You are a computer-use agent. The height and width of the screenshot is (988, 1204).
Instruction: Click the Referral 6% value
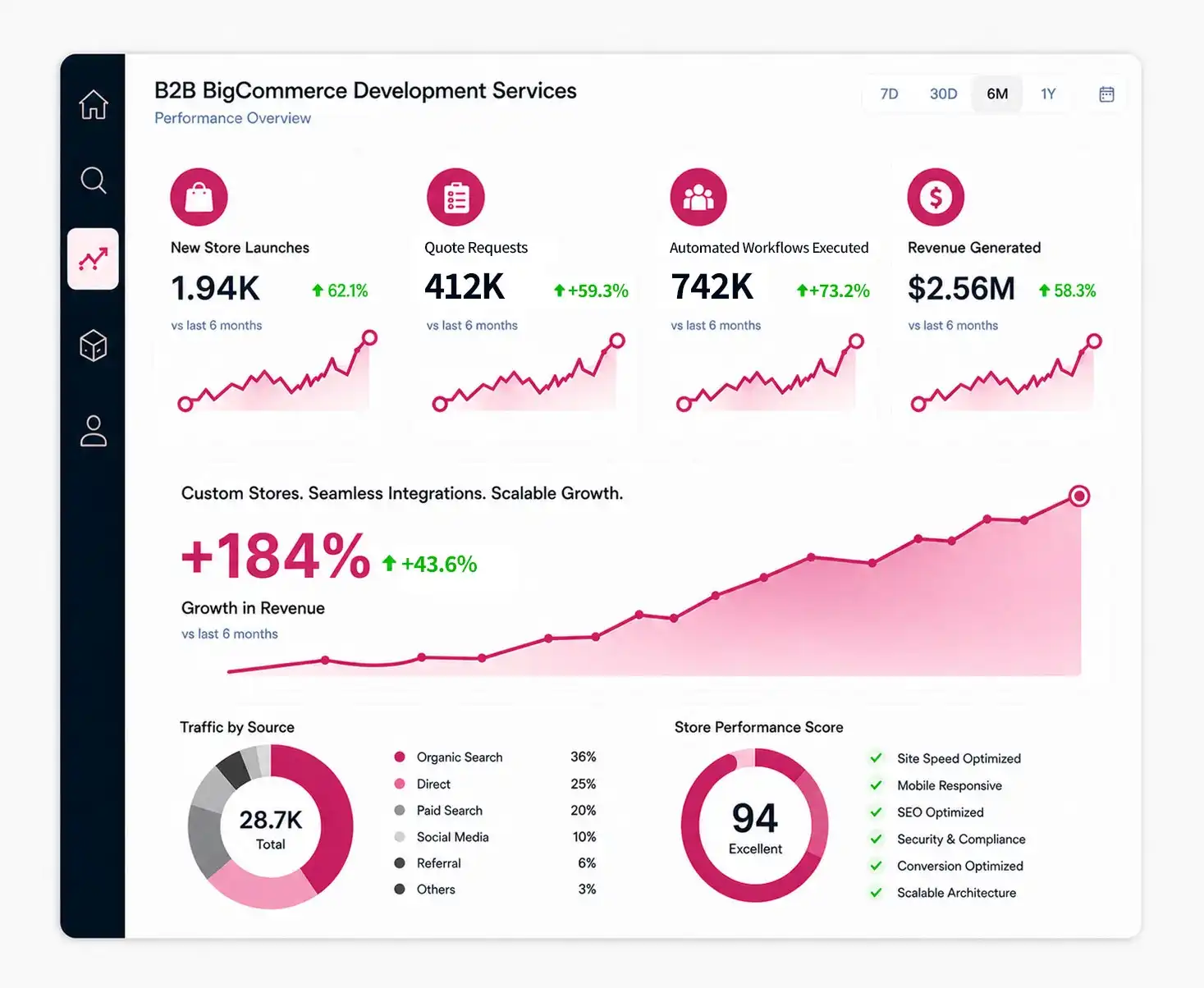point(587,862)
